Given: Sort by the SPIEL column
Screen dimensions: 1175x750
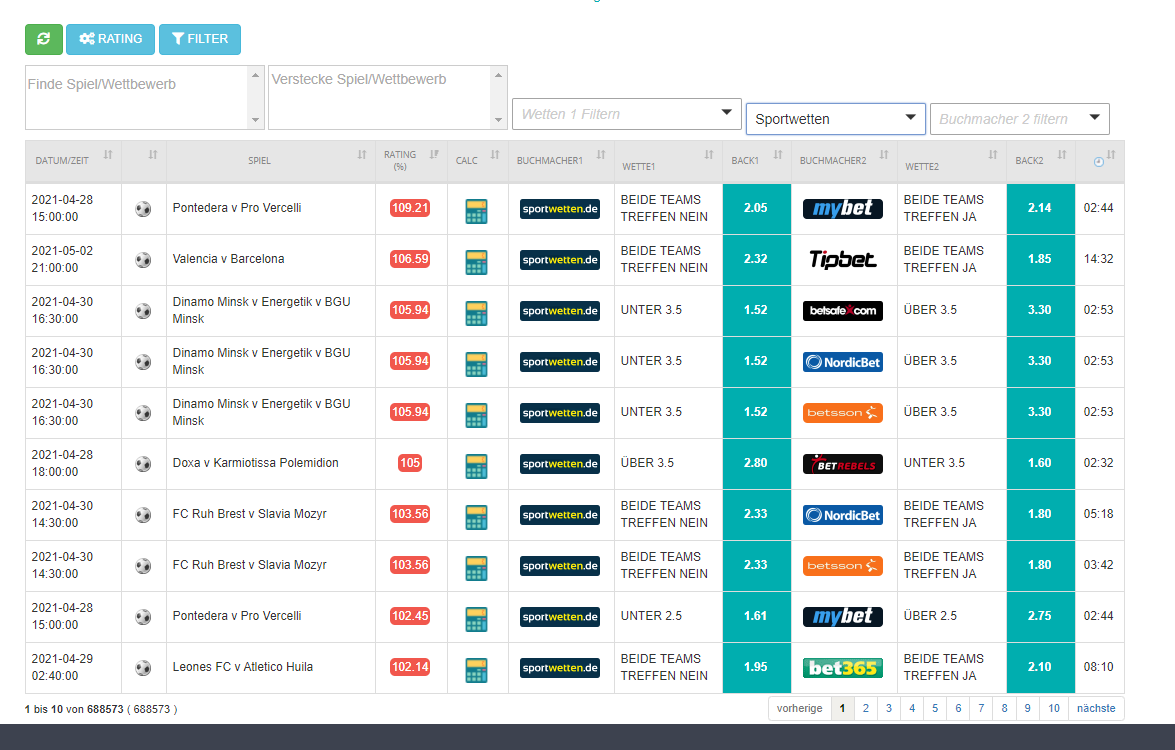Looking at the screenshot, I should pyautogui.click(x=271, y=161).
